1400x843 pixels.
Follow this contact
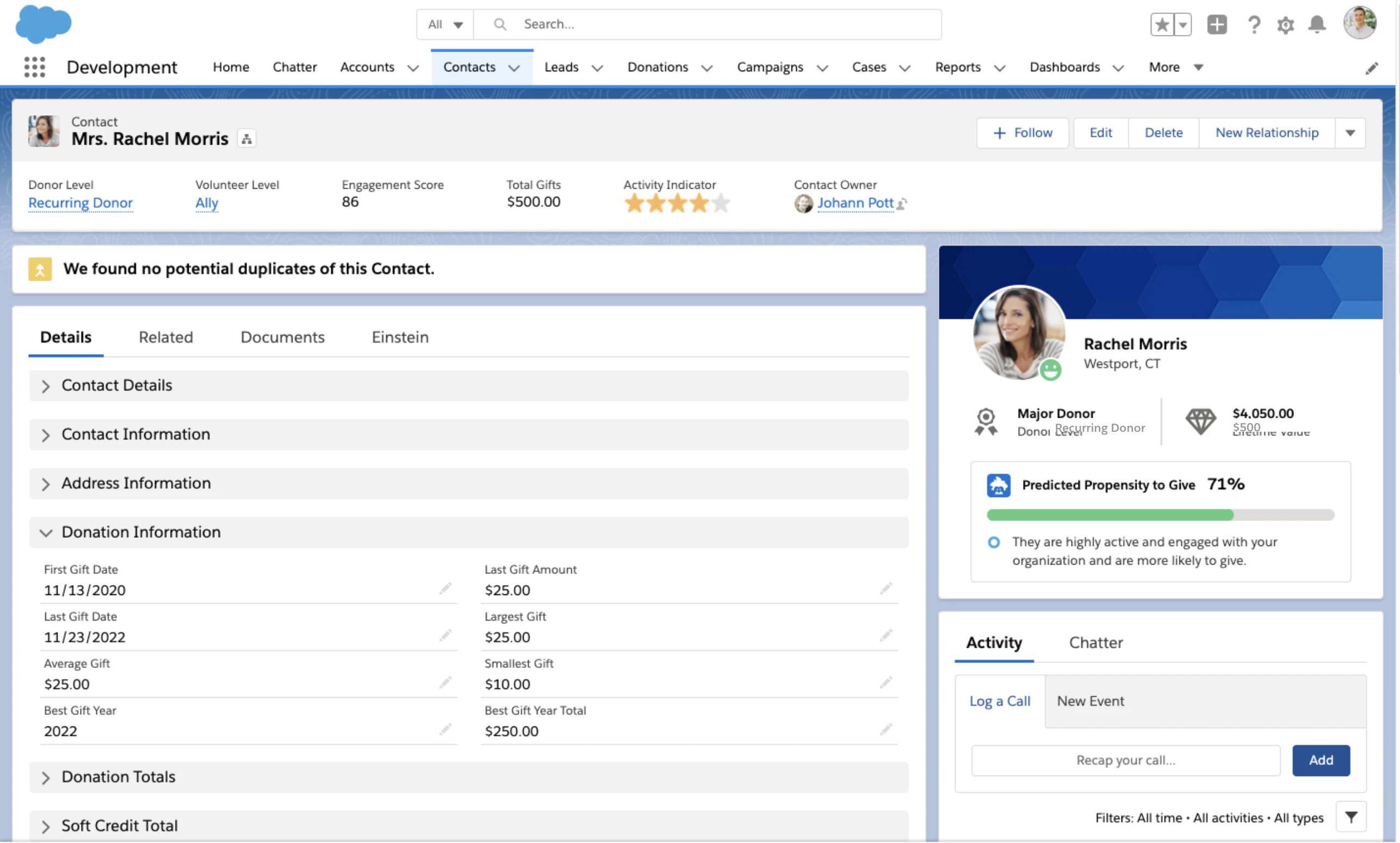tap(1023, 132)
